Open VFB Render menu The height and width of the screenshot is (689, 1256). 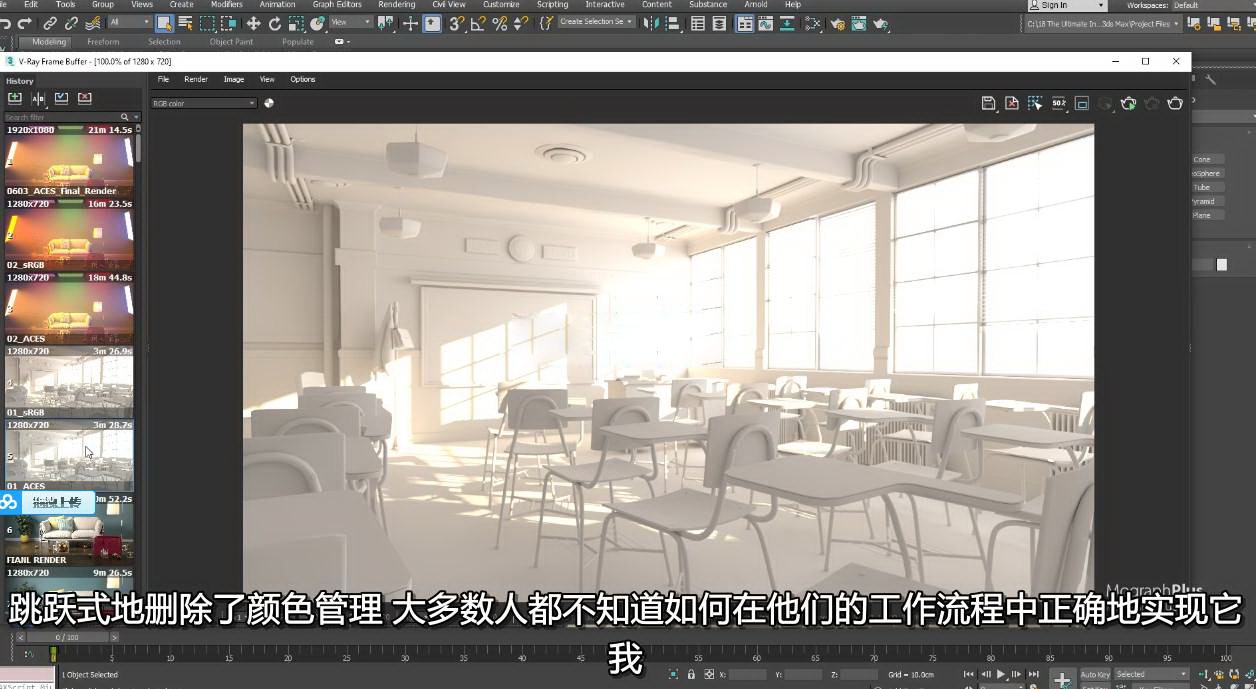point(196,79)
